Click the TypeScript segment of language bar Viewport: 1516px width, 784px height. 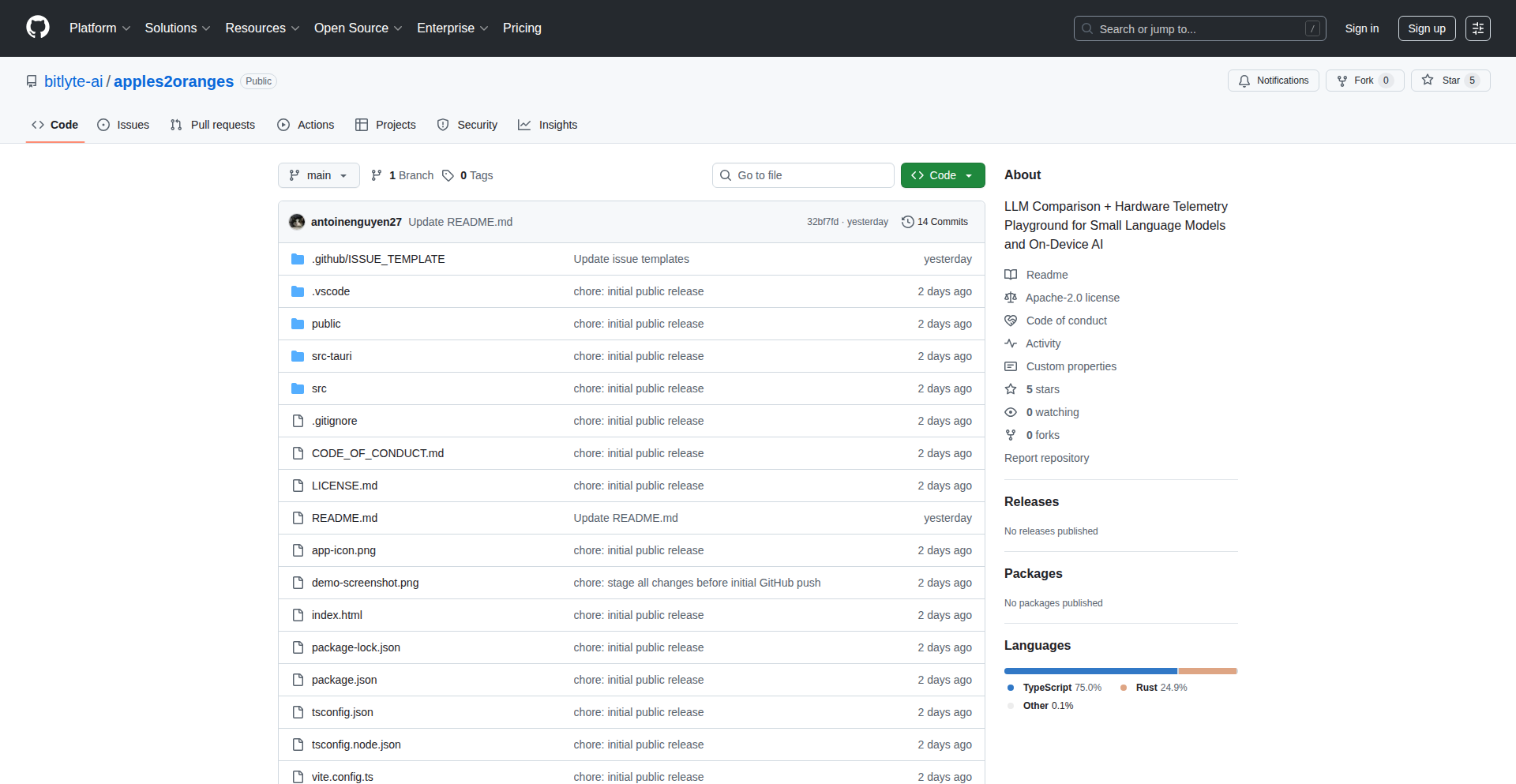1090,671
